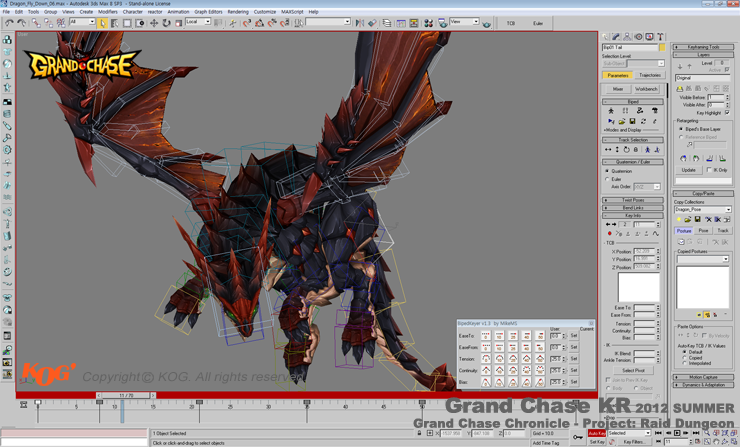The width and height of the screenshot is (740, 447).
Task: Select Interpolated Auto-Key TCB radio button
Action: [684, 363]
